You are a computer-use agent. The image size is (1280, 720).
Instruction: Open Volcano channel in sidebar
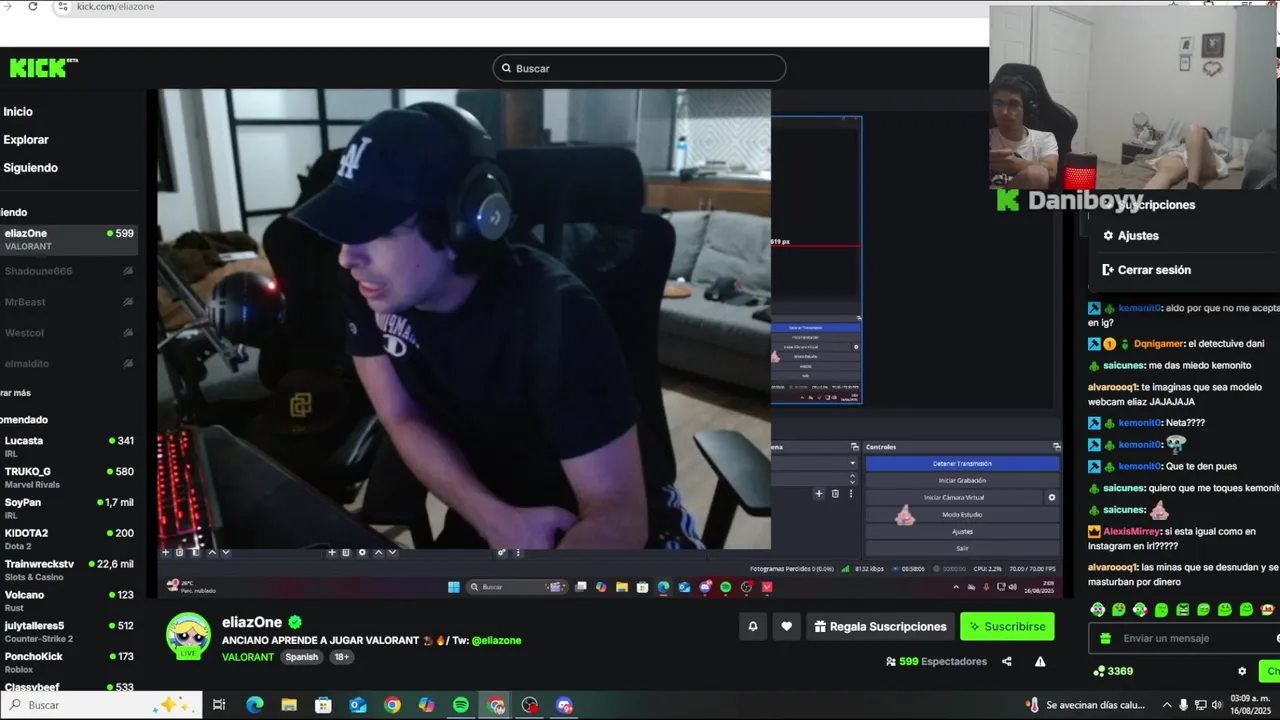point(69,600)
